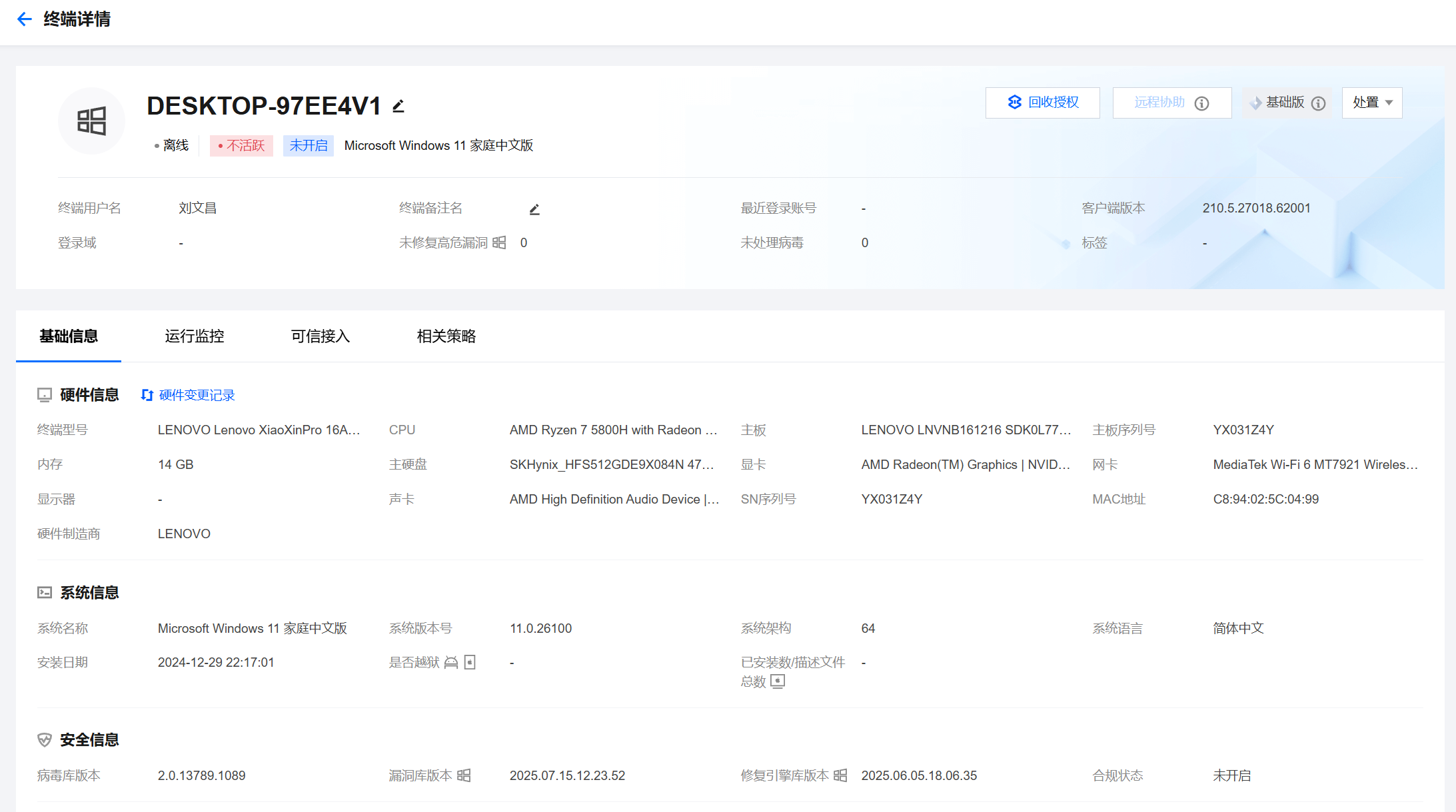
Task: Click the Windows icon next to 漏洞库版本
Action: [464, 775]
